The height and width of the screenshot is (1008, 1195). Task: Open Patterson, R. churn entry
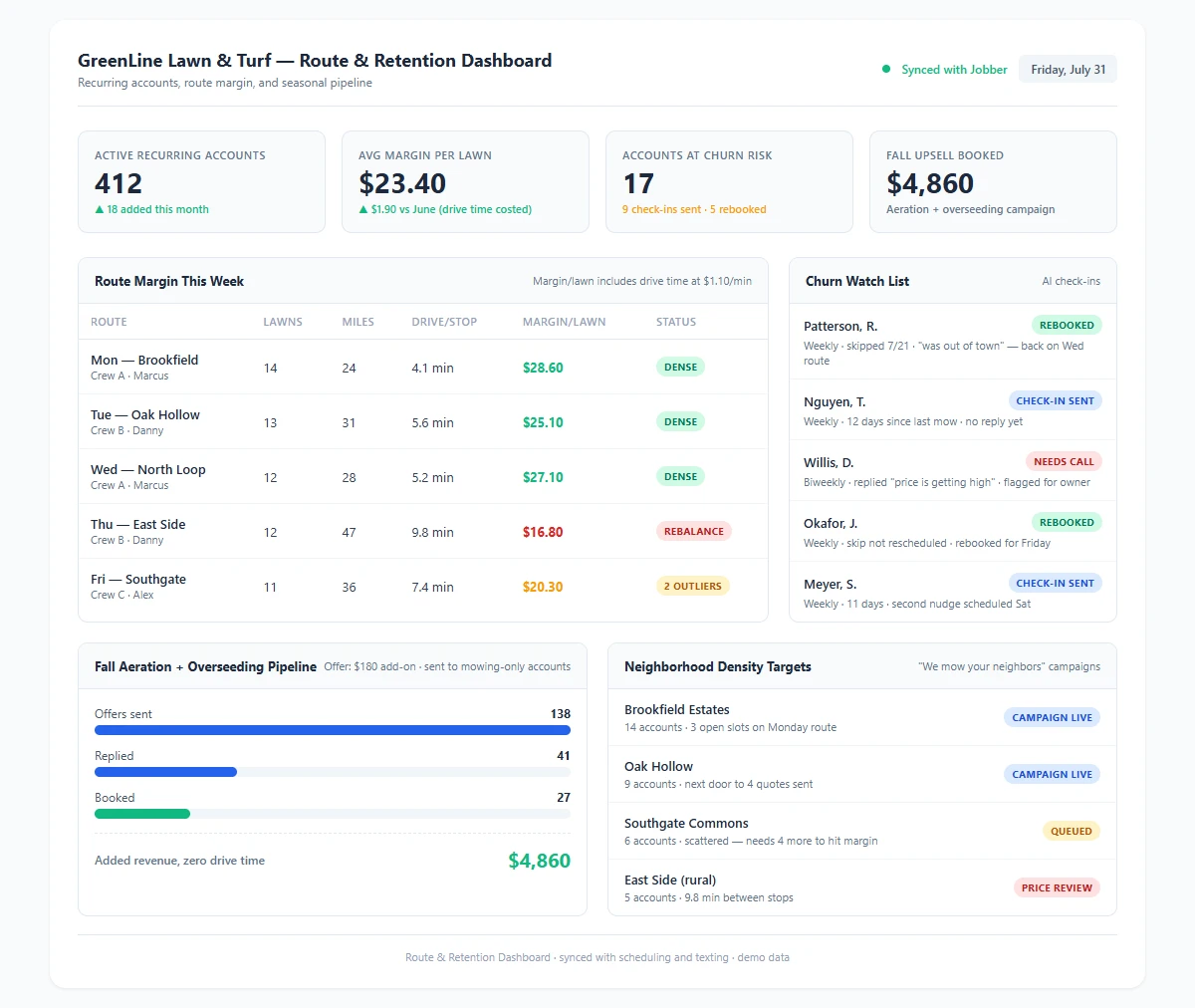[x=953, y=342]
